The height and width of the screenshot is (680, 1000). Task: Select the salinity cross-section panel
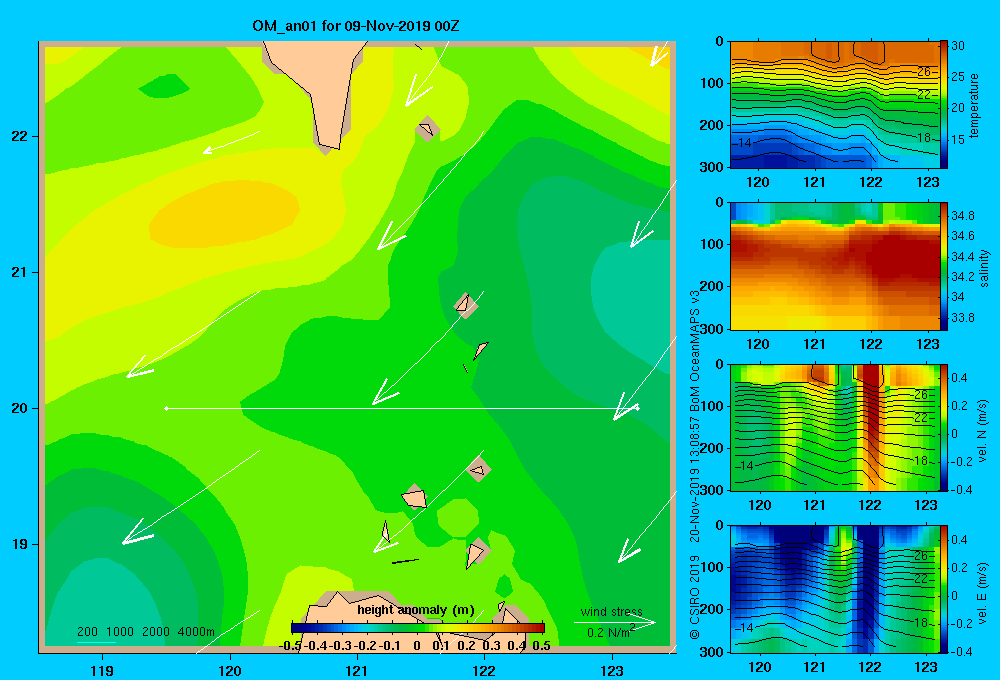tap(834, 266)
